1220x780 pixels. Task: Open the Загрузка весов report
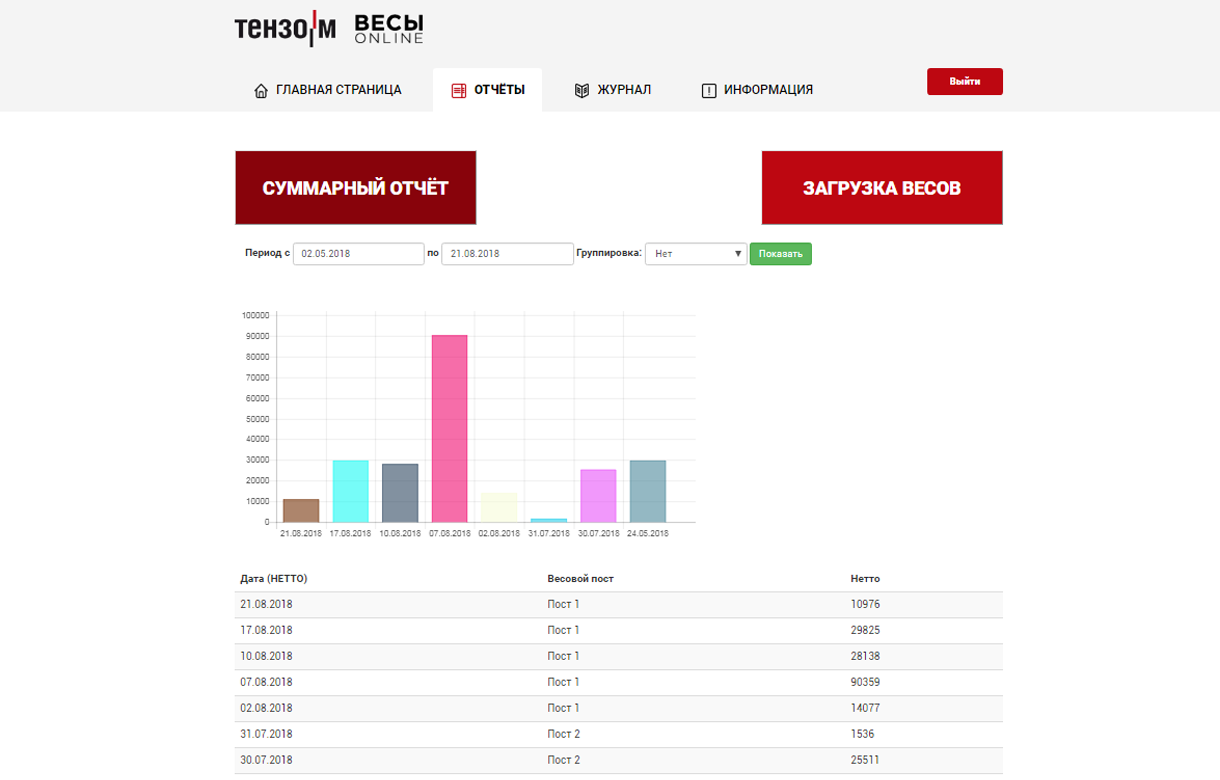(881, 188)
